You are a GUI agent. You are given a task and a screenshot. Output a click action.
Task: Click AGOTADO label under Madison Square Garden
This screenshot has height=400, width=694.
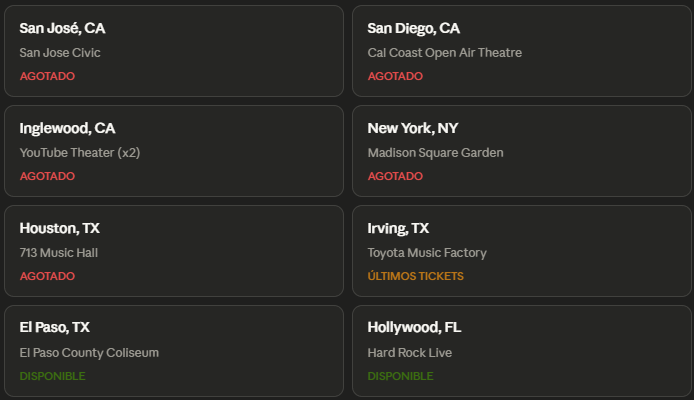point(395,176)
